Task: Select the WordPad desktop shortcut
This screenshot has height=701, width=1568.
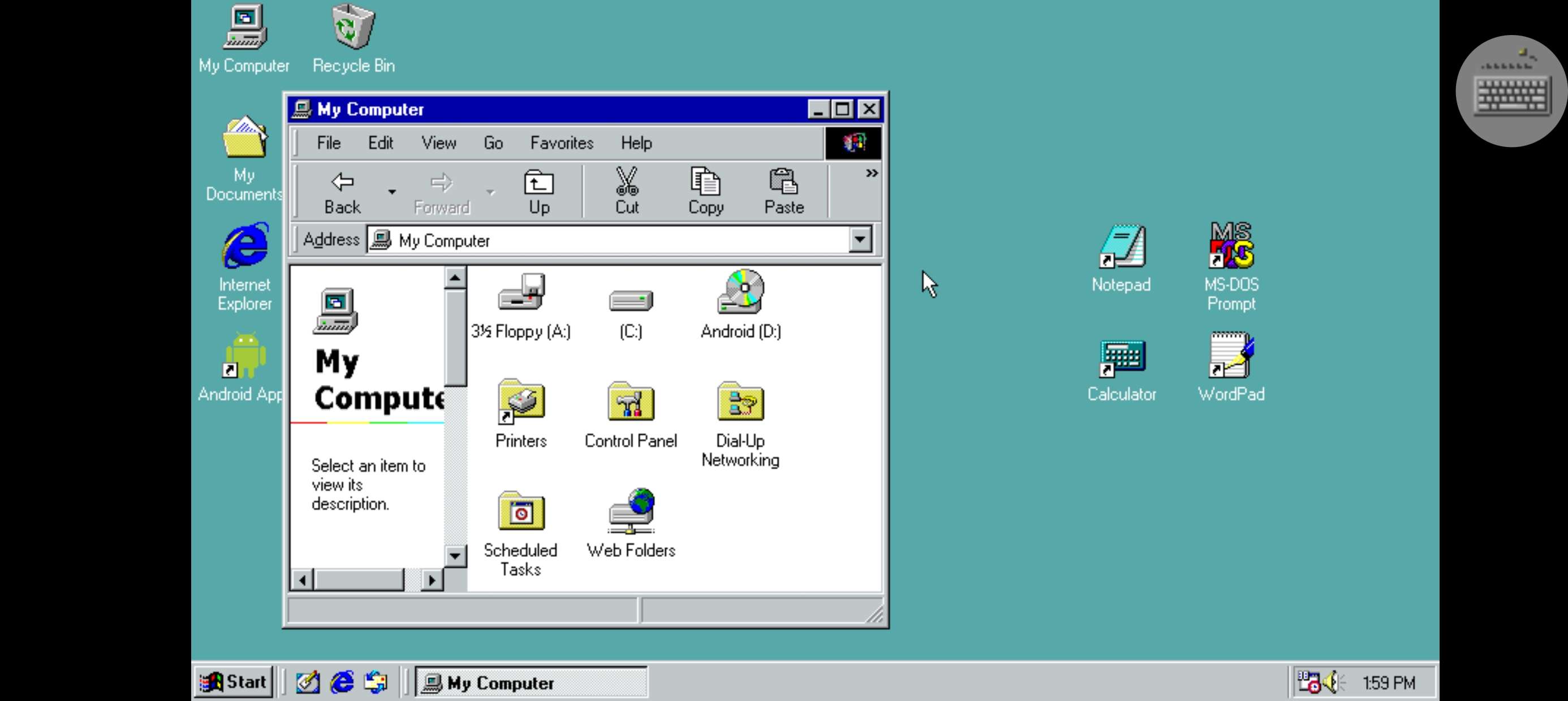Action: (1231, 367)
